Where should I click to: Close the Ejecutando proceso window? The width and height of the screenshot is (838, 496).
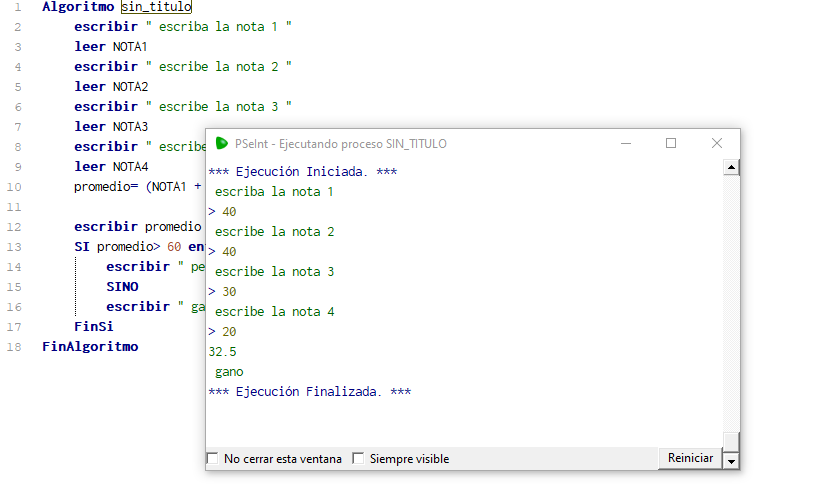[717, 143]
